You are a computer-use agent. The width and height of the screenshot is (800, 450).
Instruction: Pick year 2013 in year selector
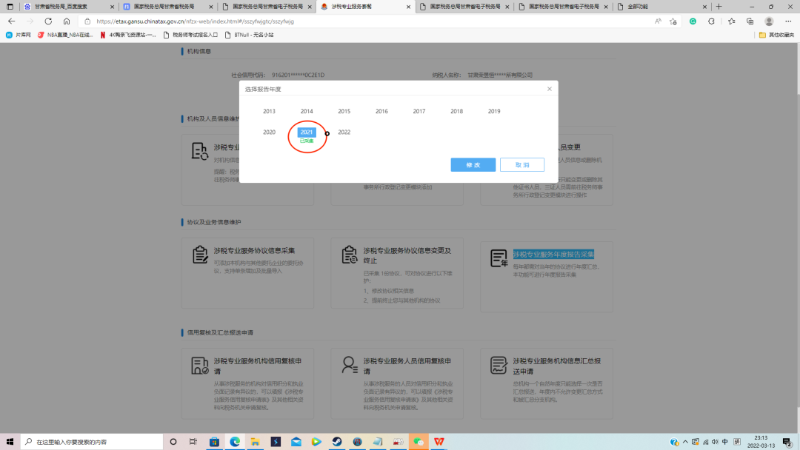269,111
